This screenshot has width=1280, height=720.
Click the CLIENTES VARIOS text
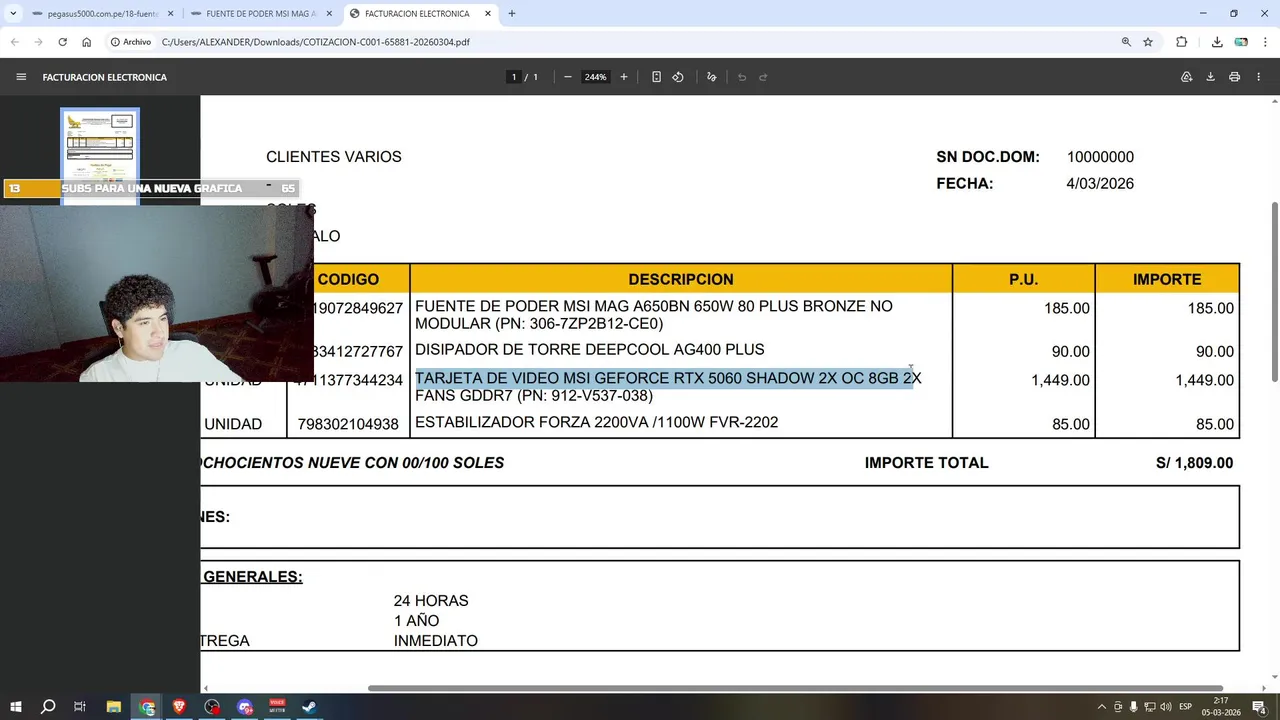coord(334,157)
